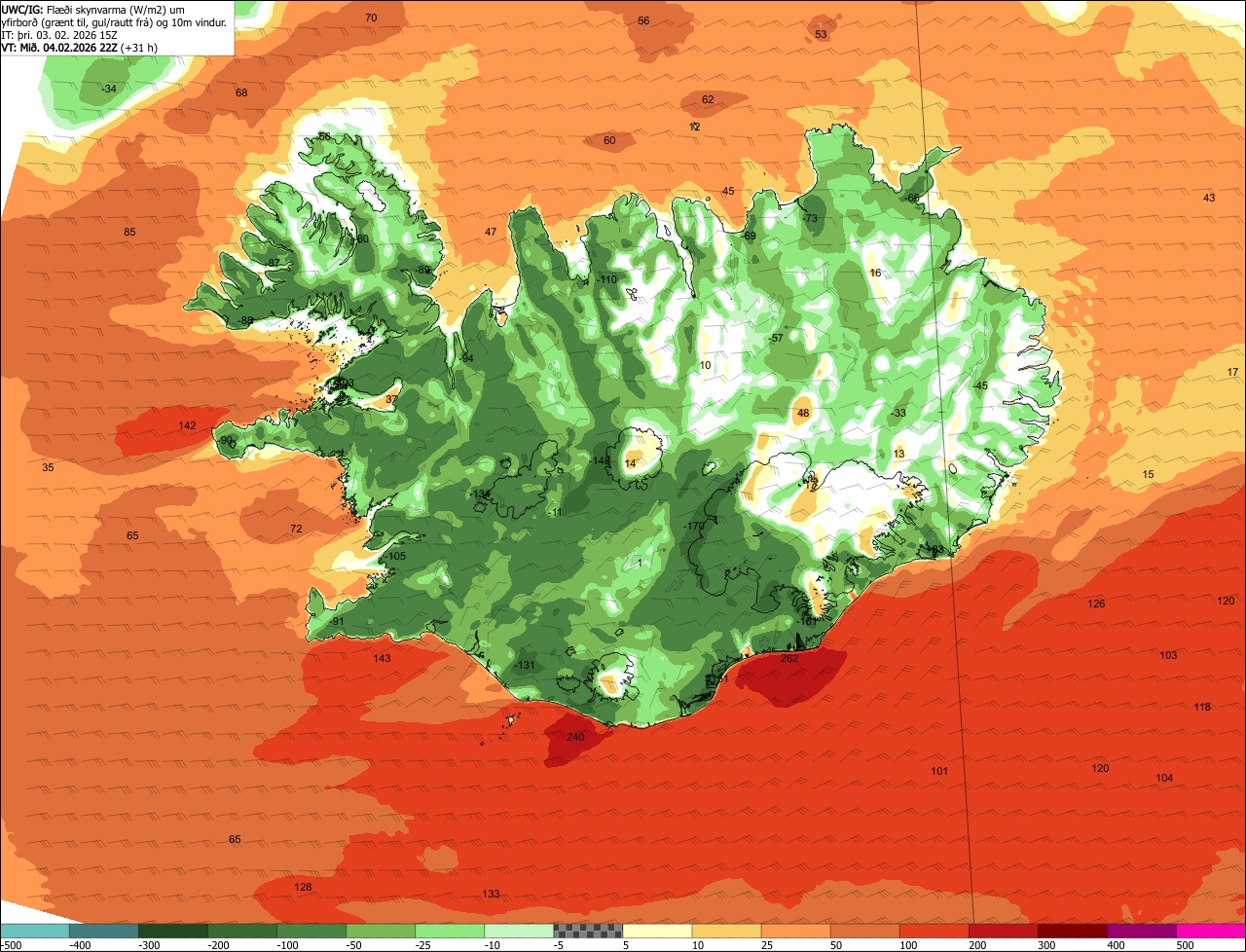Click the dark maroon legend swatch labeled 300
The width and height of the screenshot is (1246, 952).
(x=1073, y=931)
